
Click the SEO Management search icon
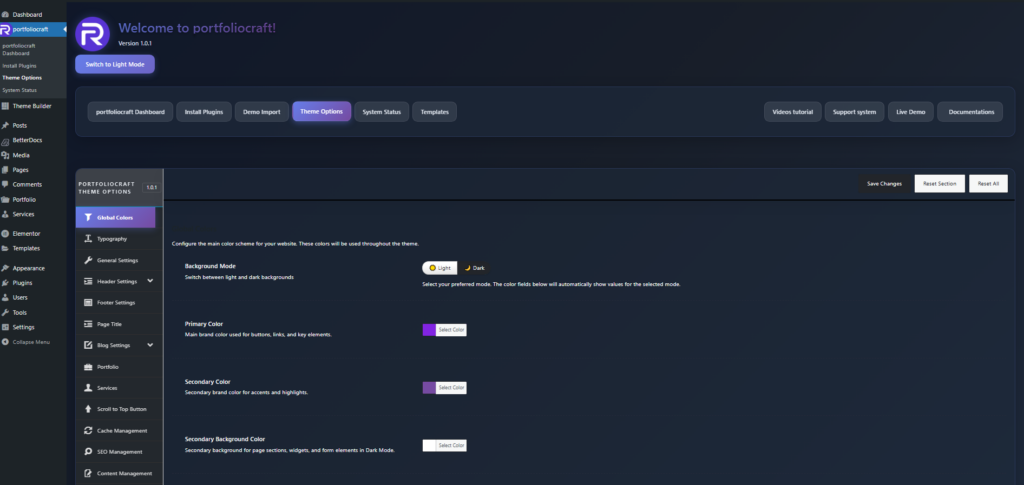[88, 452]
